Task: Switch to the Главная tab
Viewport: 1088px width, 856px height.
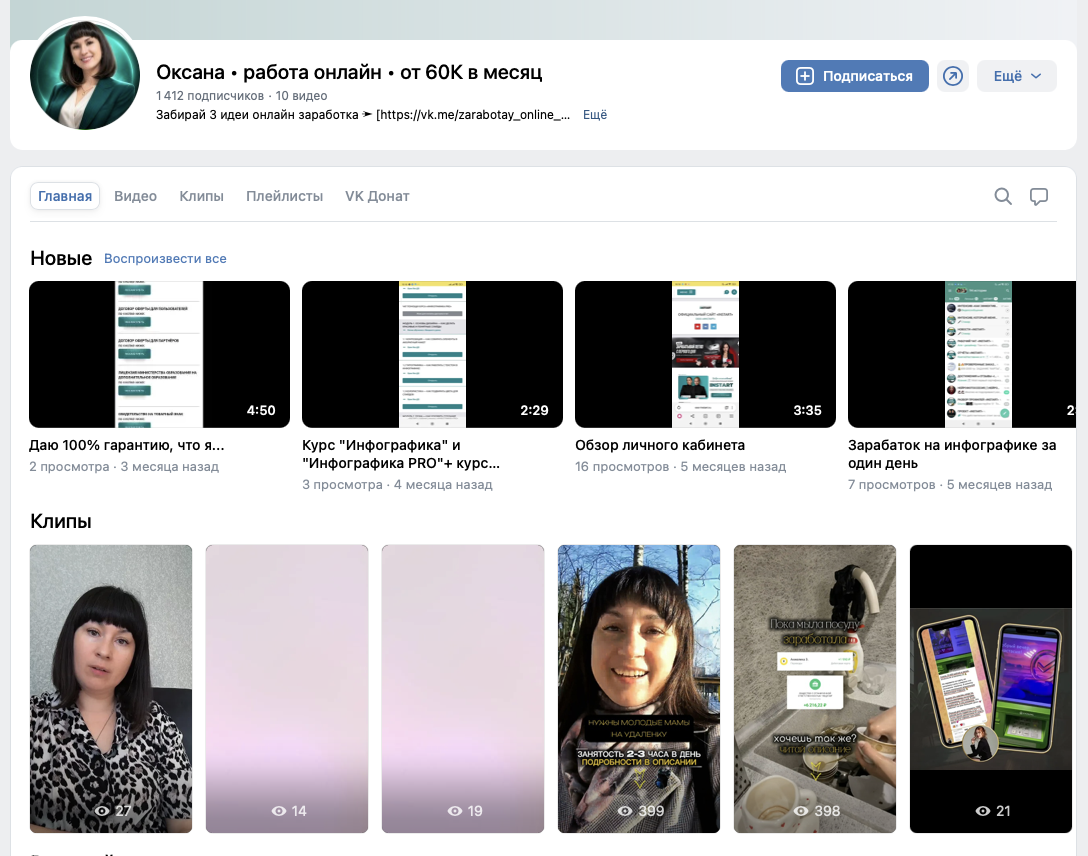Action: pos(65,196)
